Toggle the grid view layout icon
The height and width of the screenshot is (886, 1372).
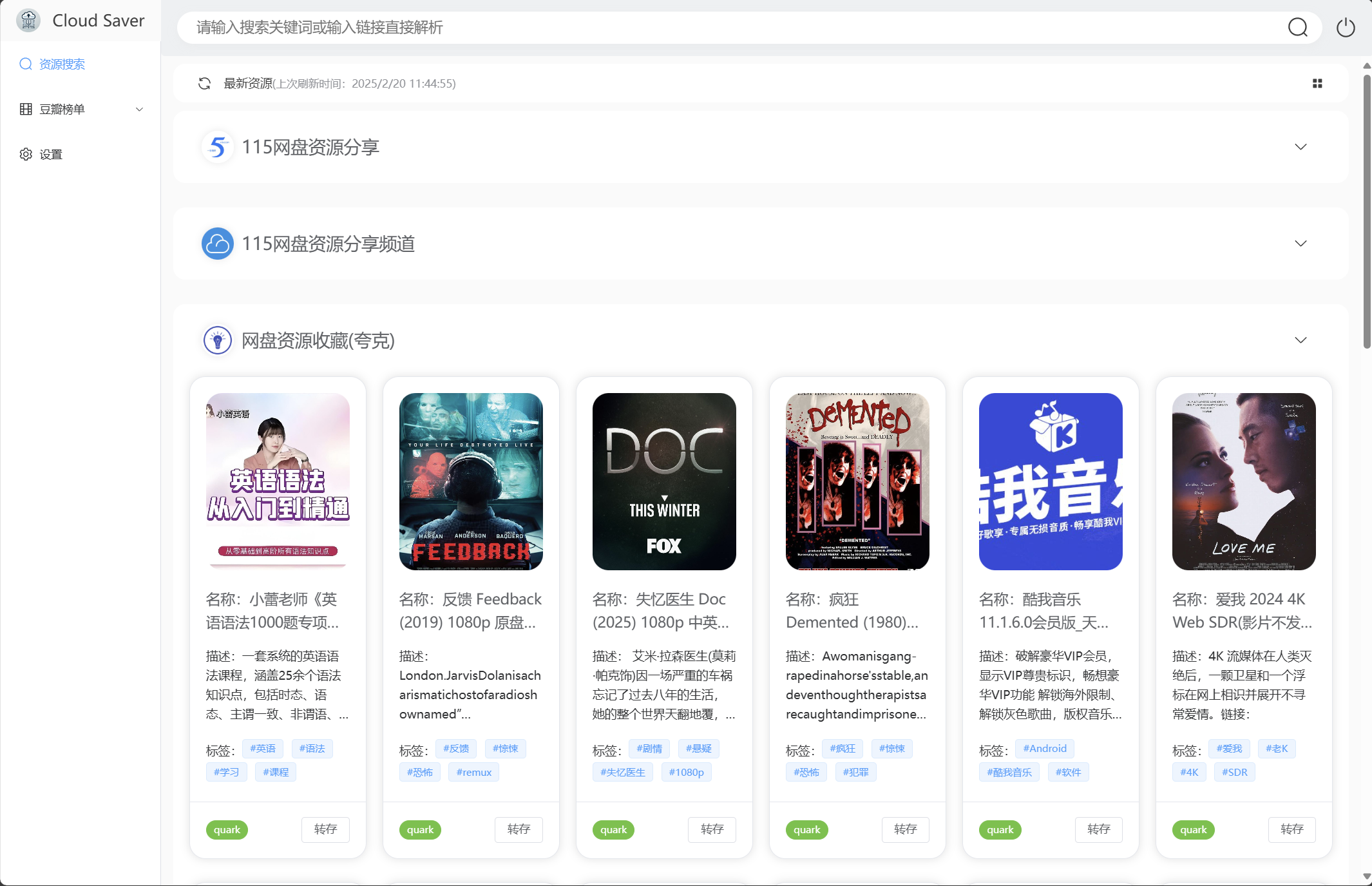[x=1317, y=83]
